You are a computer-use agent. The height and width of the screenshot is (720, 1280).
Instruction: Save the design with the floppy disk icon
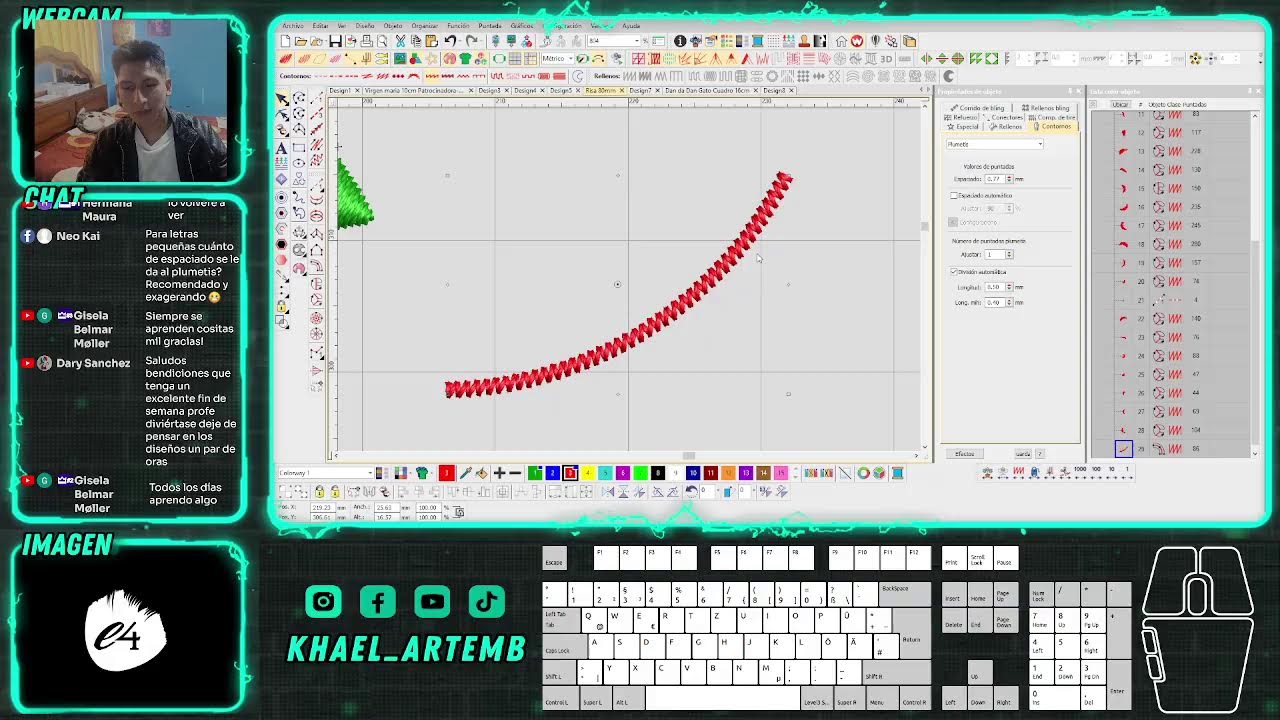coord(335,40)
